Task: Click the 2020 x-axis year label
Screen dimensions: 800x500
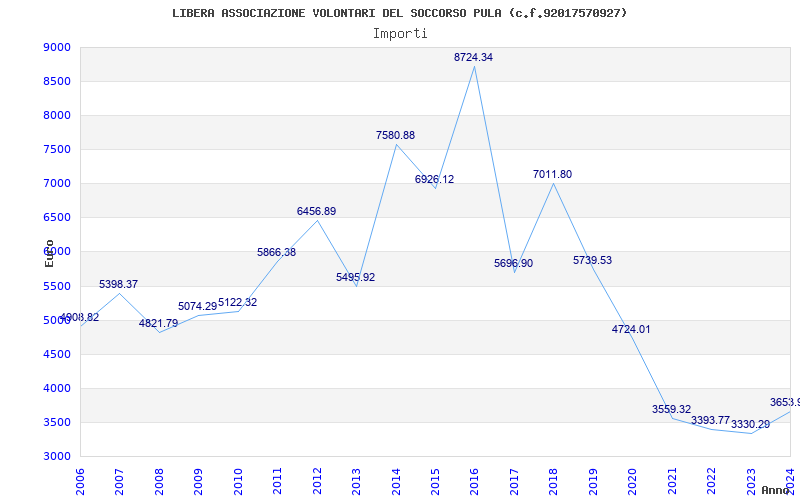Action: 633,482
